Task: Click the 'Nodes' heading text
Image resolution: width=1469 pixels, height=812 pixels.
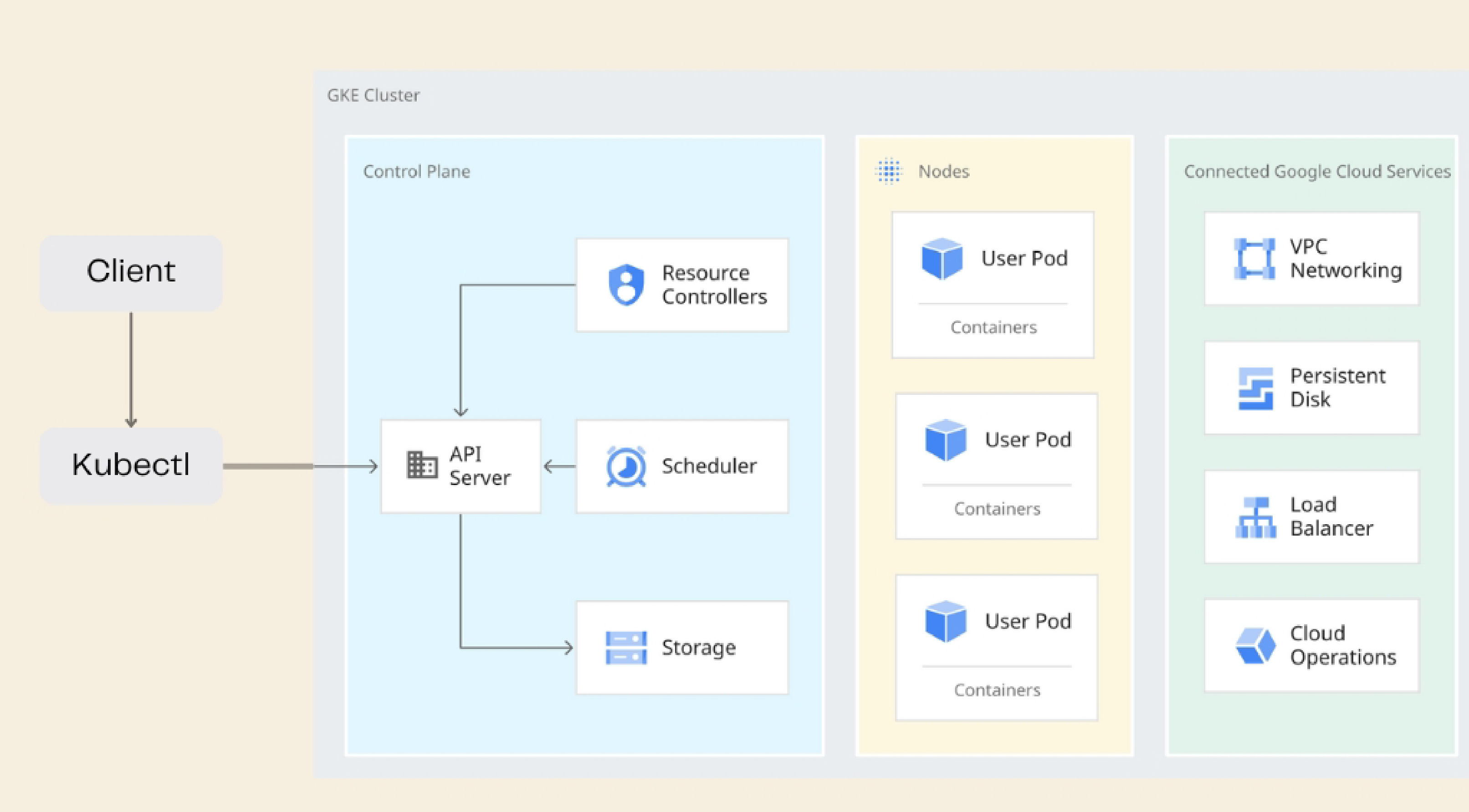Action: (x=943, y=171)
